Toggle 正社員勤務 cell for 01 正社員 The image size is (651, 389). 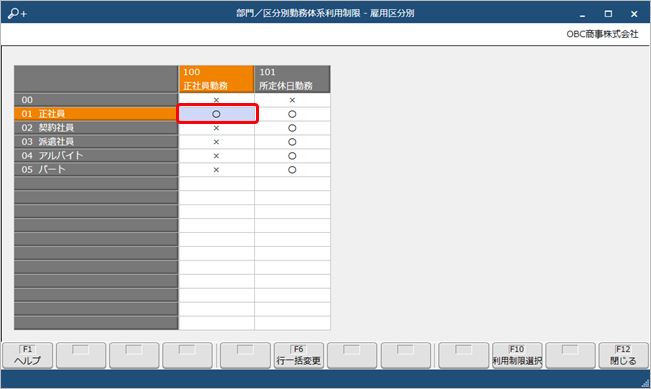[x=216, y=114]
